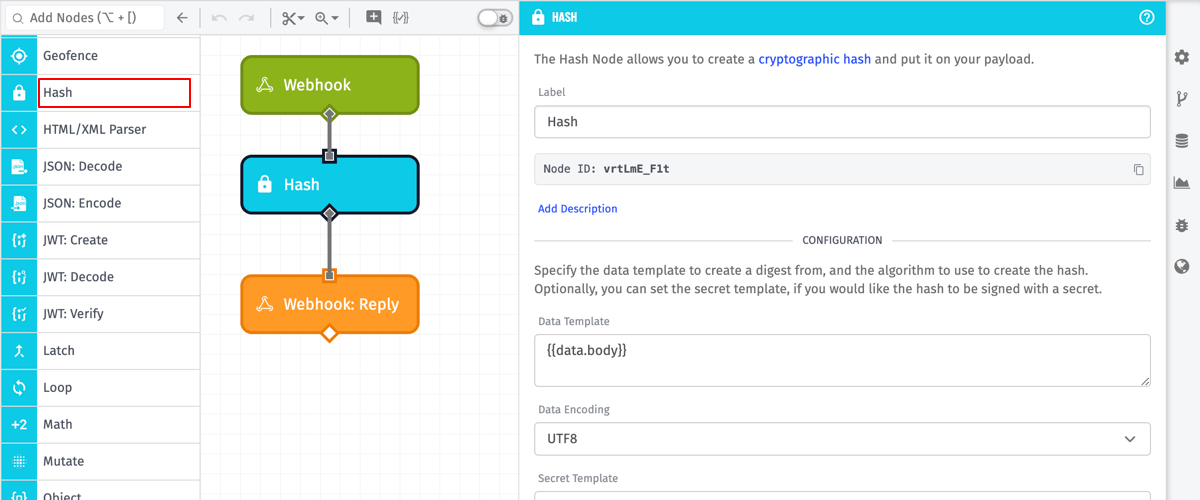Click the Geofence label in the palette
Viewport: 1200px width, 500px height.
coord(71,56)
